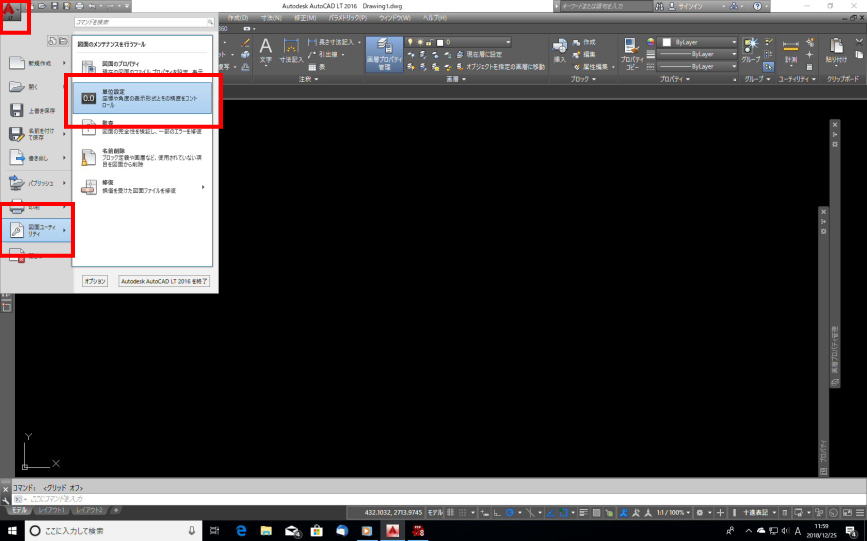Click the red A application menu button
Screen dimensions: 867x541
tap(11, 13)
